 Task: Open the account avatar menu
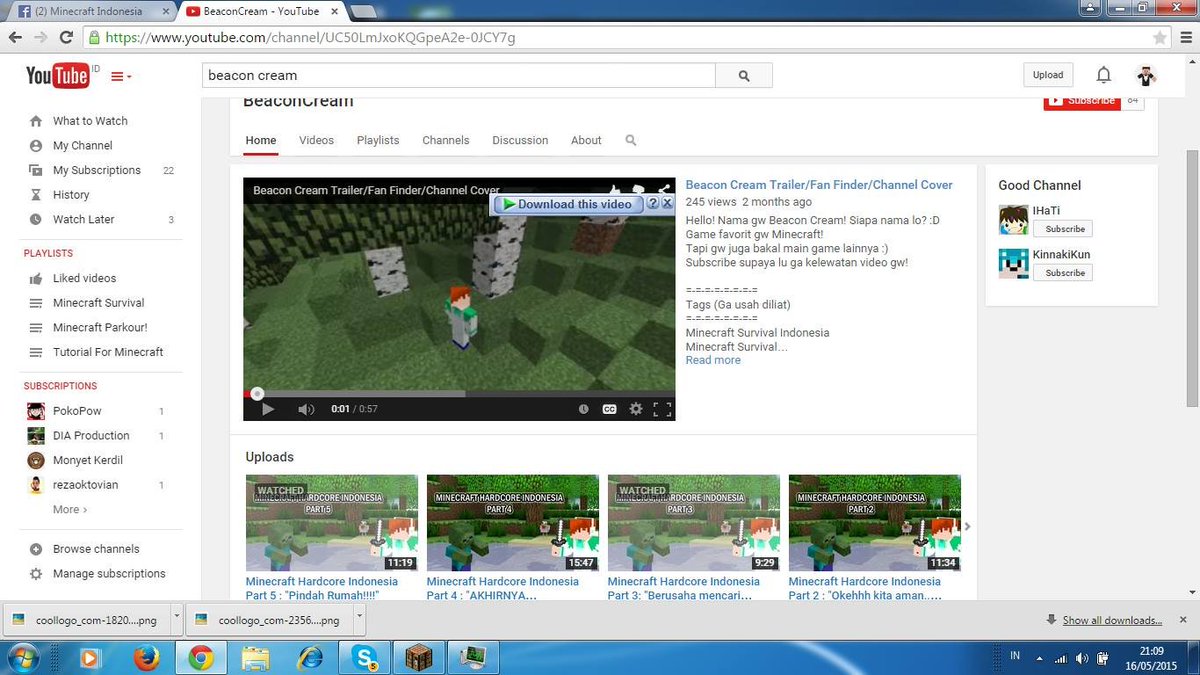(x=1146, y=75)
